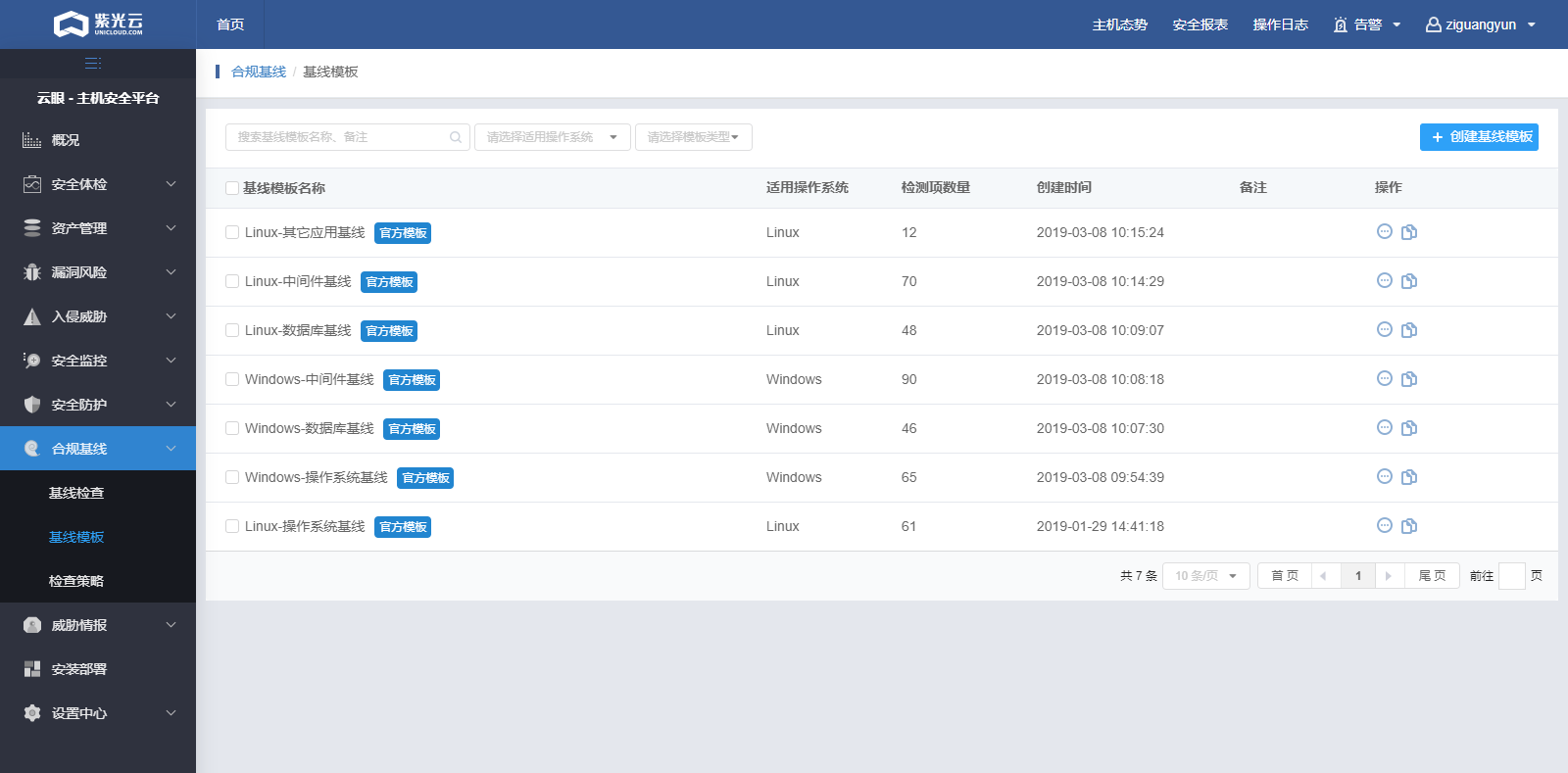The width and height of the screenshot is (1568, 773).
Task: Copy the Linux-操作系统基线 template
Action: (1409, 526)
